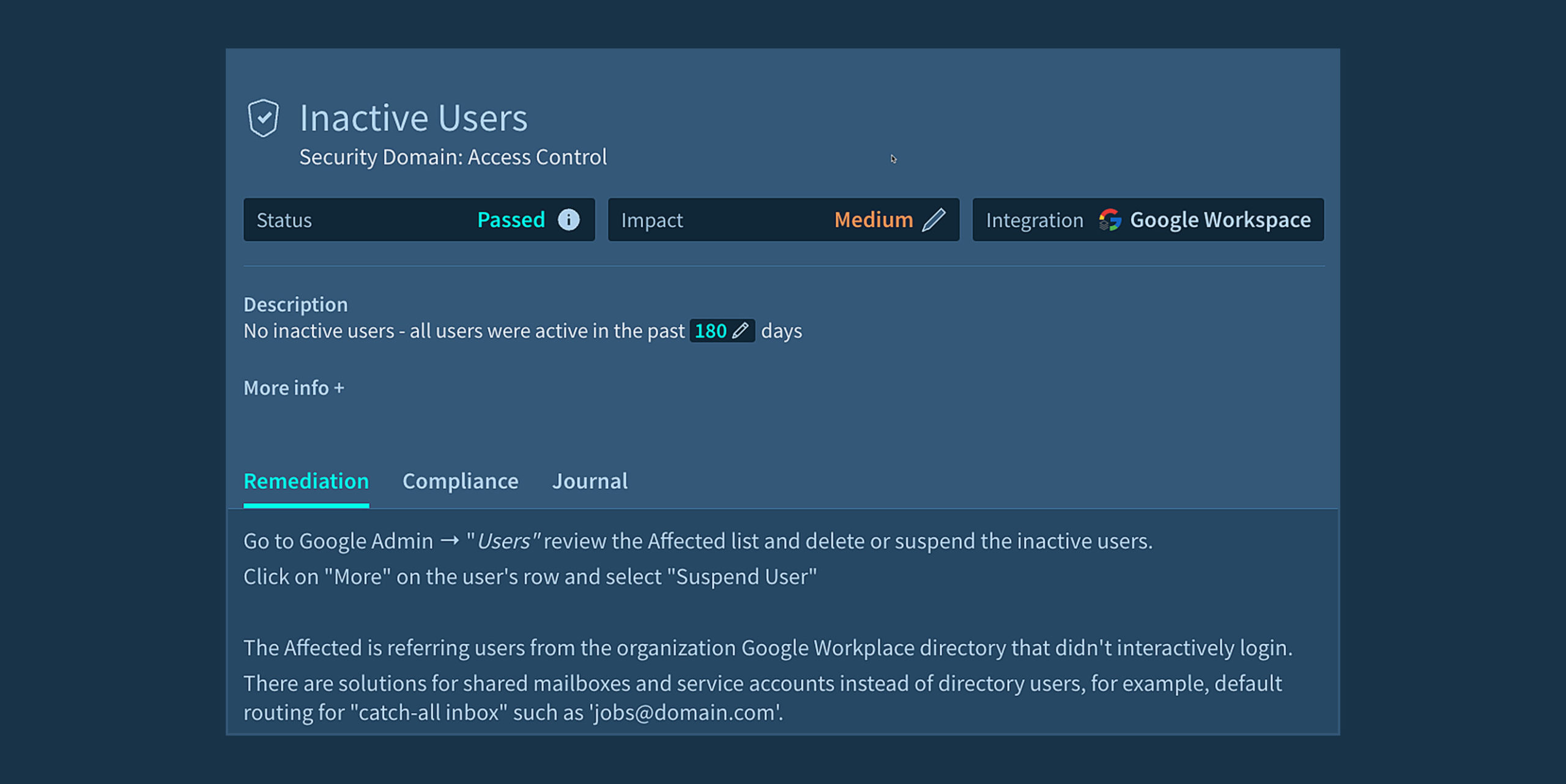The width and height of the screenshot is (1566, 784).
Task: Click the Google Workspace logo icon
Action: pos(1110,220)
